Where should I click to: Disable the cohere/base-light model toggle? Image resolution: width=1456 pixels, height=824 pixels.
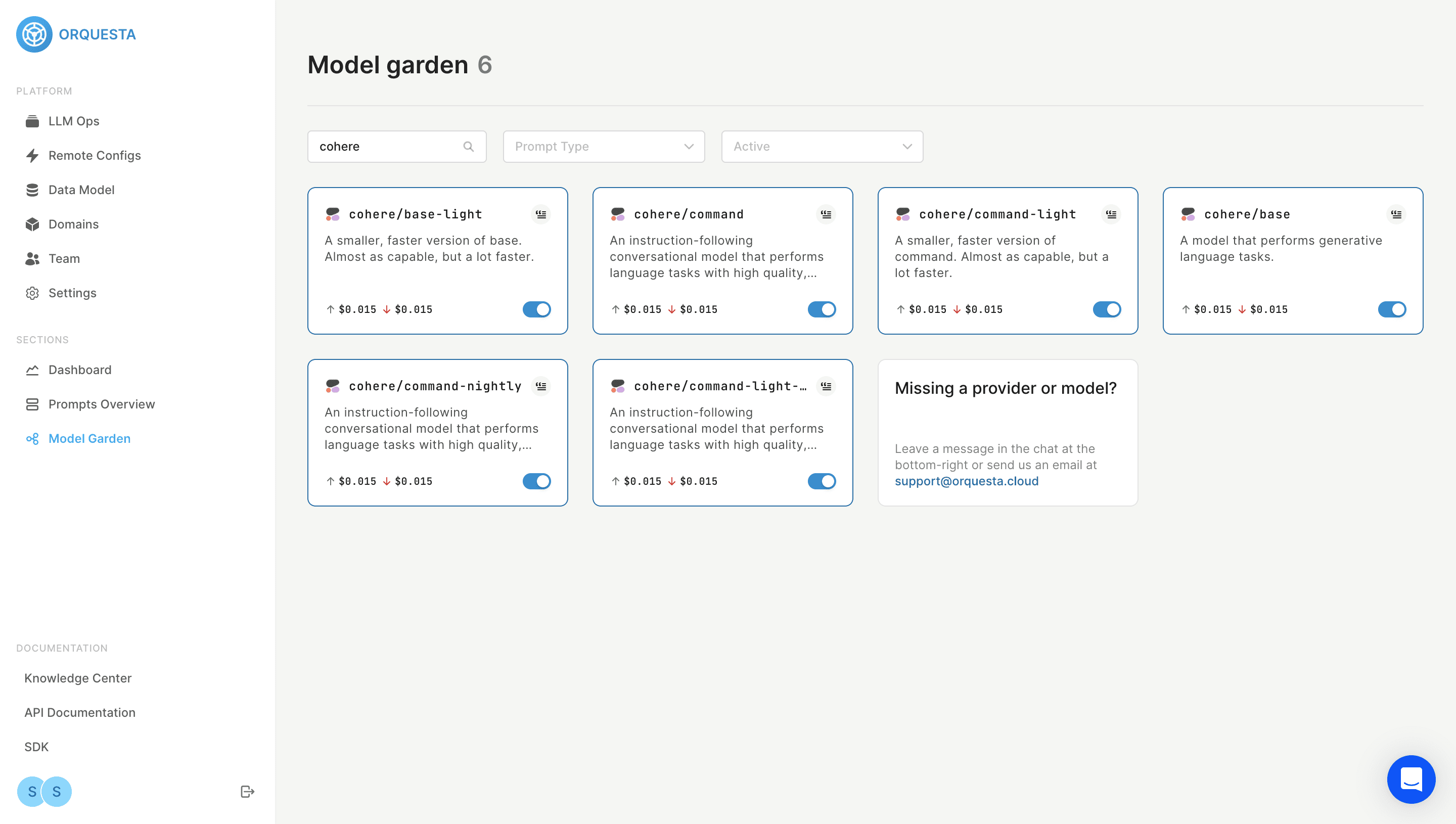tap(536, 309)
